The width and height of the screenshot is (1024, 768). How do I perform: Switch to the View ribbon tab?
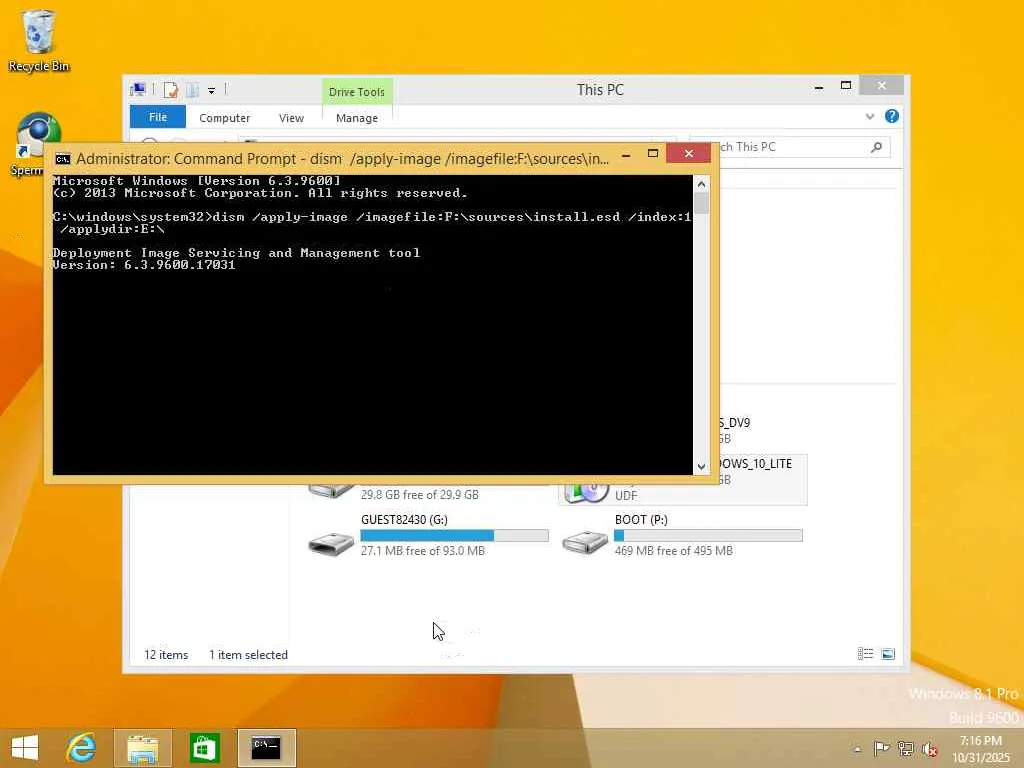(291, 118)
